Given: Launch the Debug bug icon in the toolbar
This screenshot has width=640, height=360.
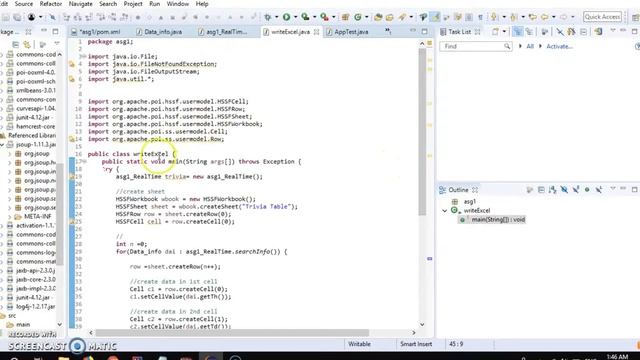Looking at the screenshot, I should 268,17.
